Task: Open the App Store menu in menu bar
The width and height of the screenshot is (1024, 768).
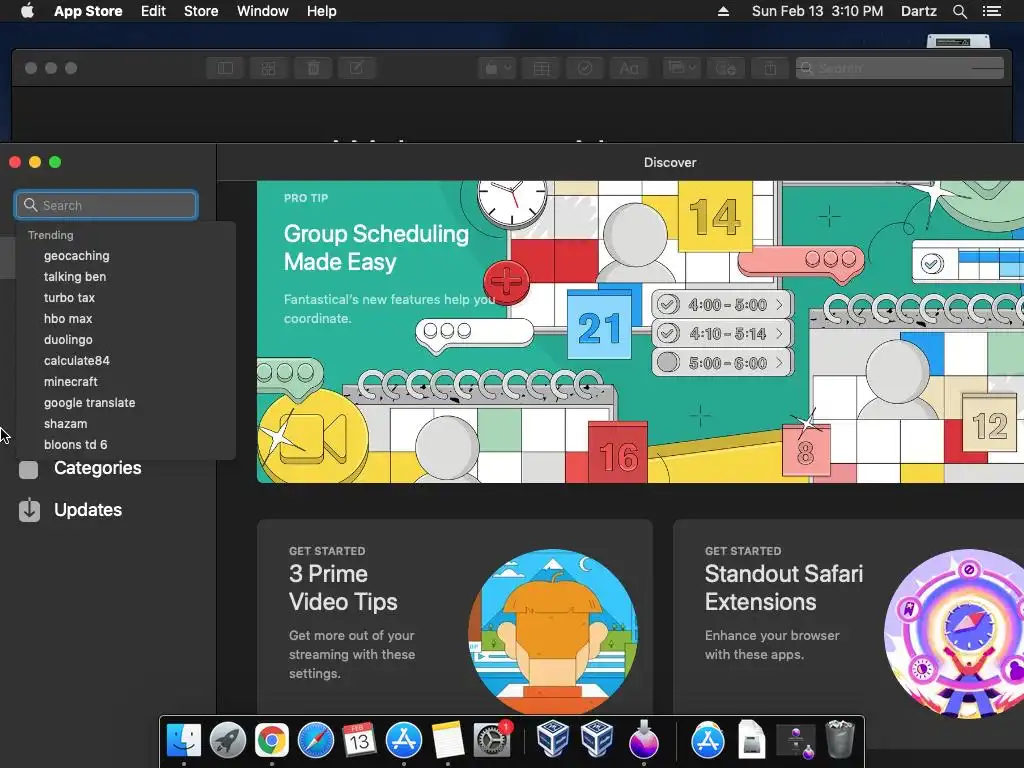Action: (88, 11)
